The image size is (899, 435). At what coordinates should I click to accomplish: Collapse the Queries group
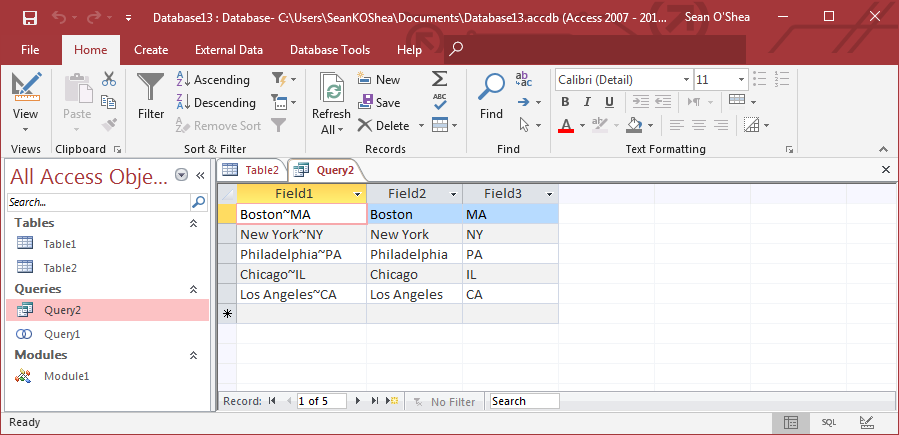[x=194, y=289]
